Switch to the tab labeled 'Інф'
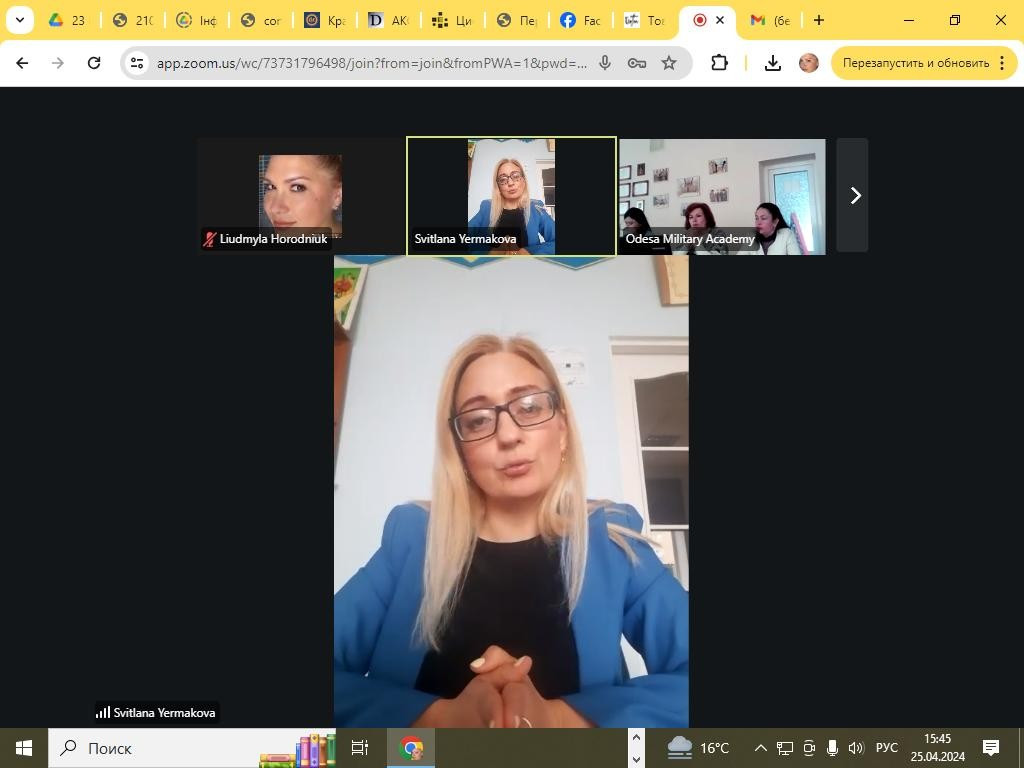The width and height of the screenshot is (1024, 768). (x=197, y=20)
